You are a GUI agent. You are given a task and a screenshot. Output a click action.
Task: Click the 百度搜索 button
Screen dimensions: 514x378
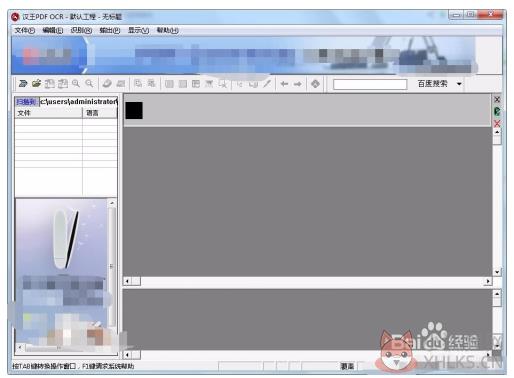[432, 84]
